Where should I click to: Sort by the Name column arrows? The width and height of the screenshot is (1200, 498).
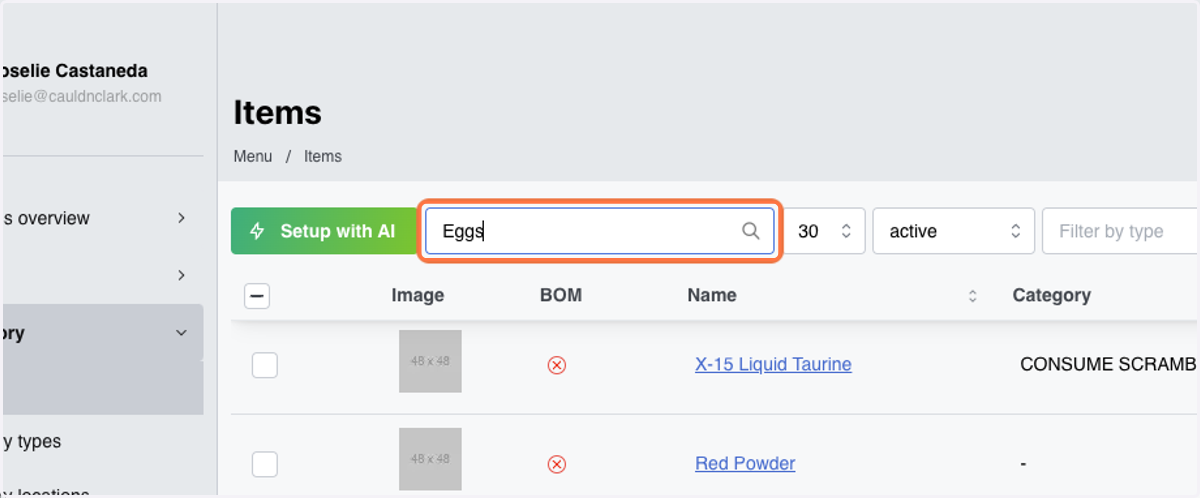(x=972, y=296)
